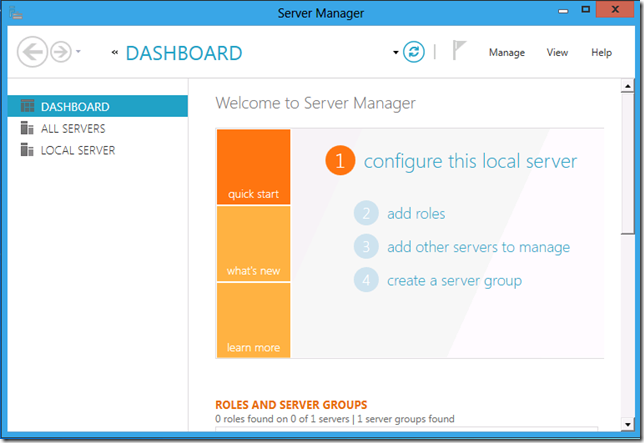Open the notifications flag
The image size is (644, 443).
click(459, 50)
